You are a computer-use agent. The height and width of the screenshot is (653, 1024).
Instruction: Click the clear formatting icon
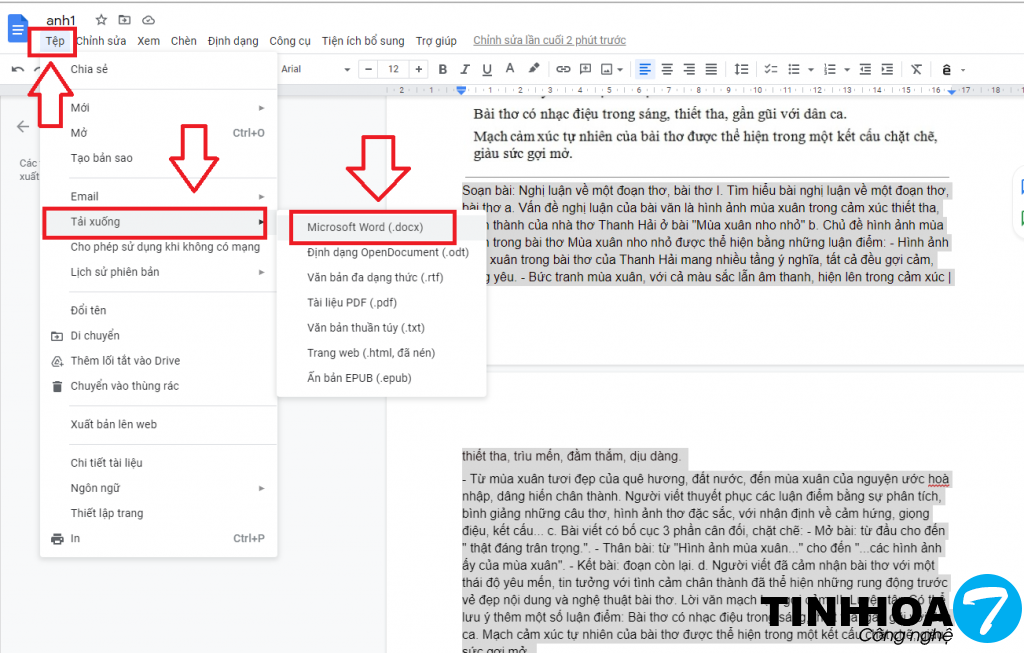pos(917,69)
